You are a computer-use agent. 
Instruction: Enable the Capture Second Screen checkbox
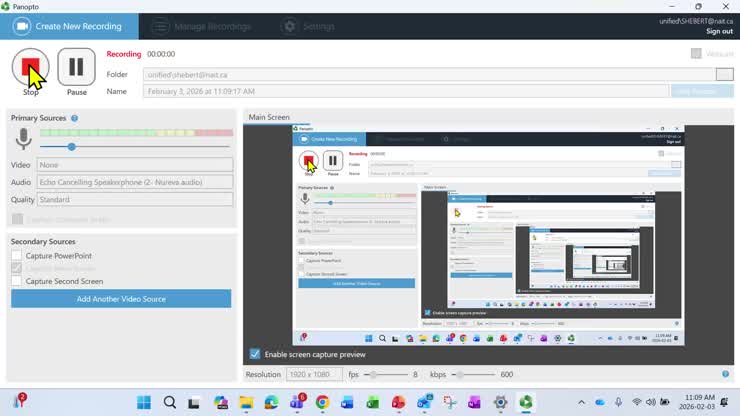[x=17, y=281]
